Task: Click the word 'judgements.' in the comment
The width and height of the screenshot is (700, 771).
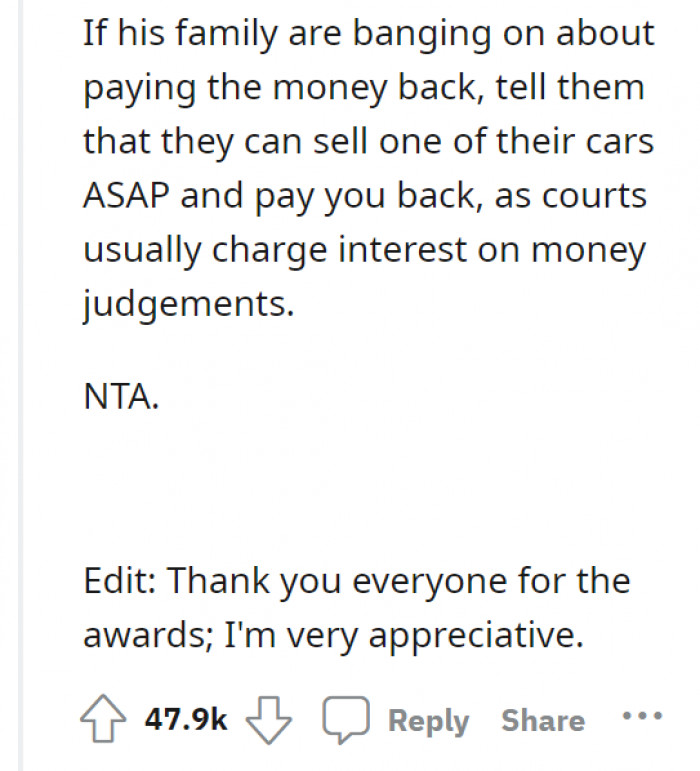Action: [188, 303]
